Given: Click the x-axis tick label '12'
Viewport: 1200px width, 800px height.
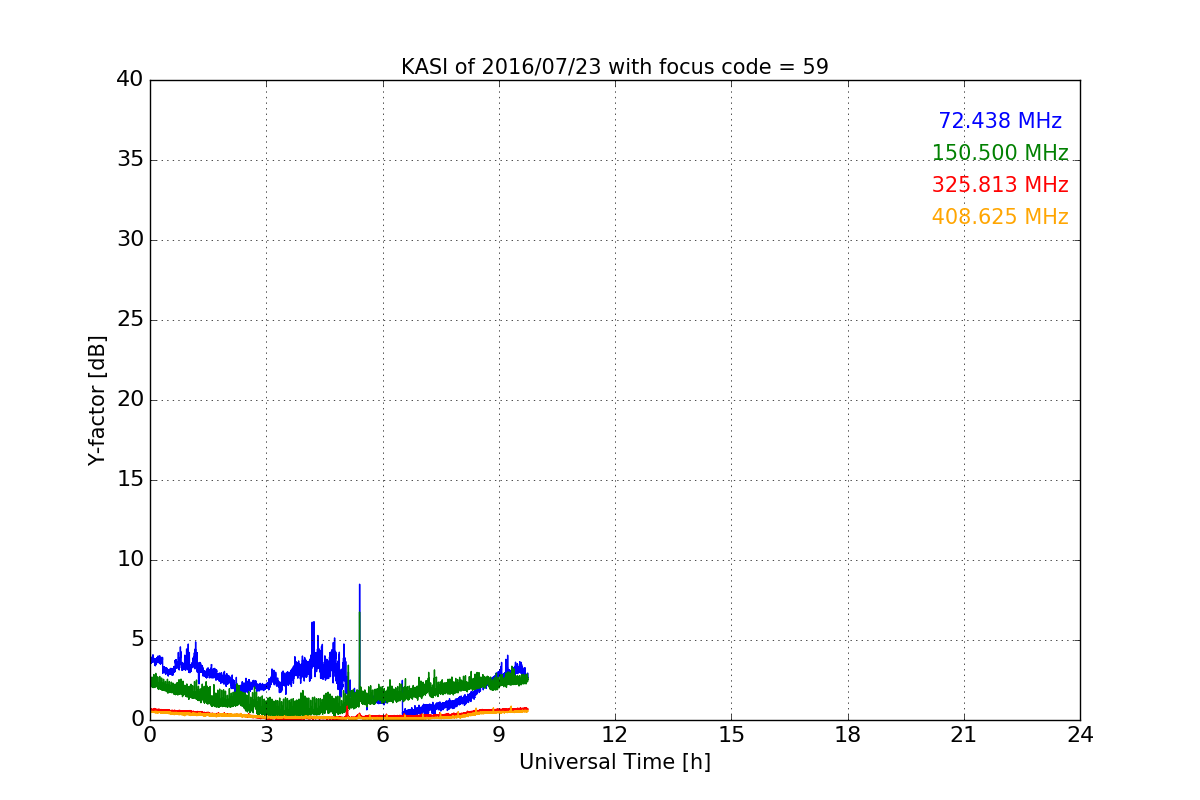Looking at the screenshot, I should tap(615, 734).
